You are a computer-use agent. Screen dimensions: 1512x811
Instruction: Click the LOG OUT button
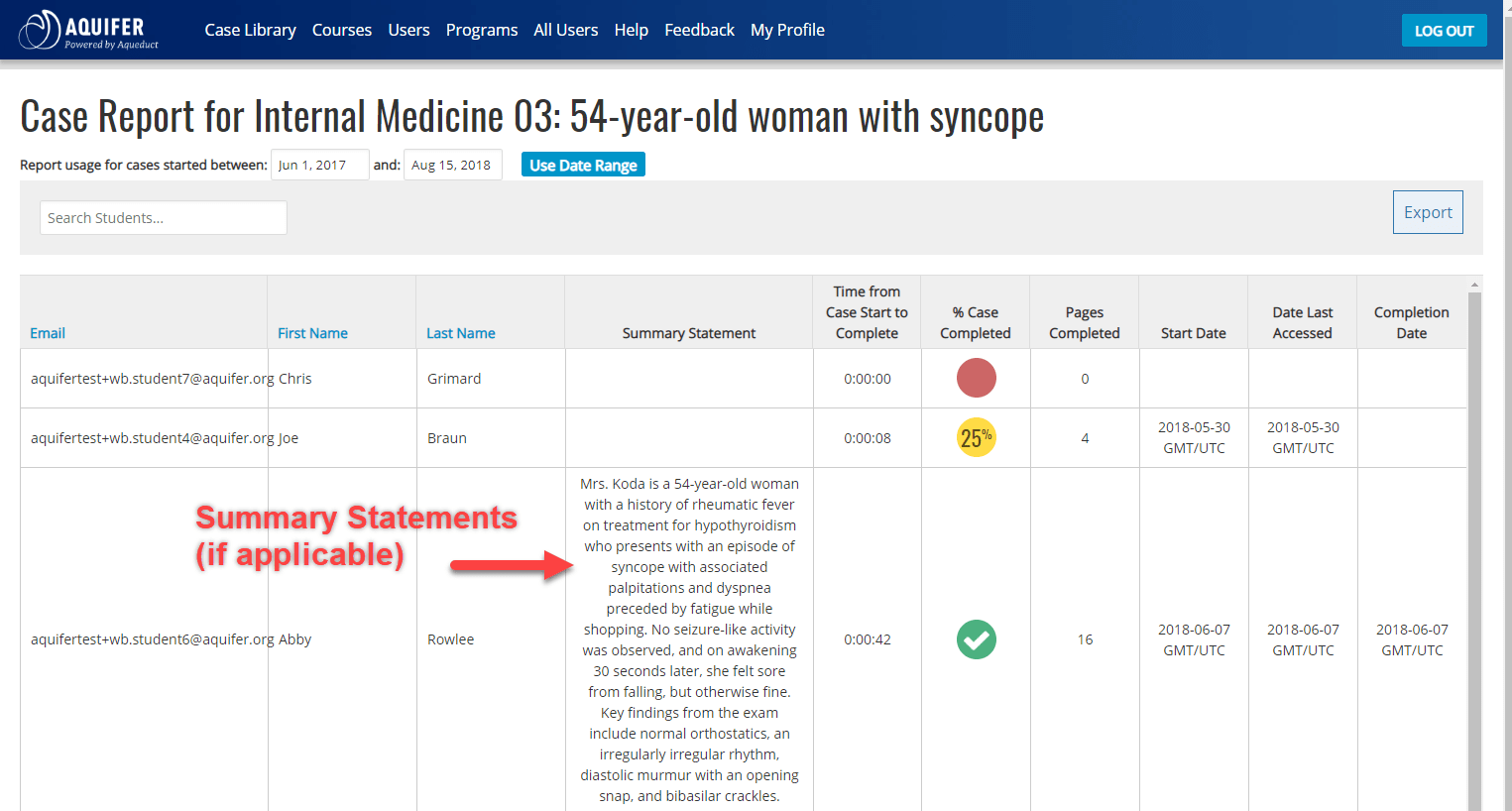[x=1444, y=31]
